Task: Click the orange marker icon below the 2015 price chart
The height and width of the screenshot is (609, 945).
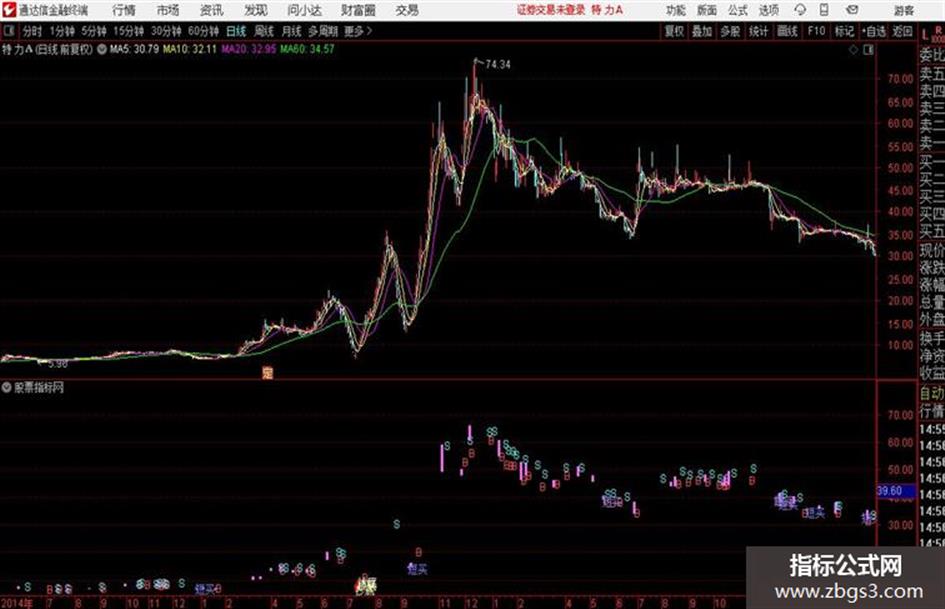Action: point(268,373)
